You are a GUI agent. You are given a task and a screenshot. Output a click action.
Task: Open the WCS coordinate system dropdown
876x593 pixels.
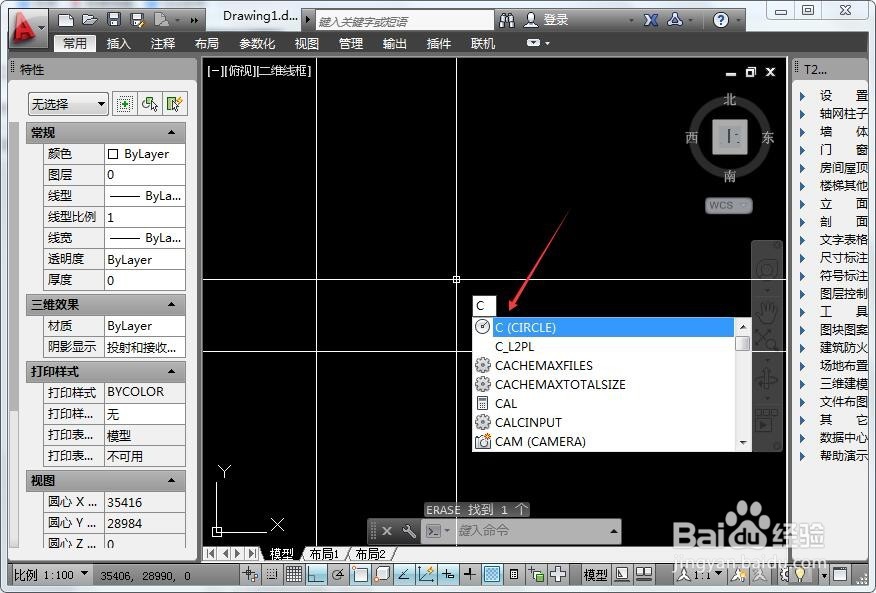[729, 206]
